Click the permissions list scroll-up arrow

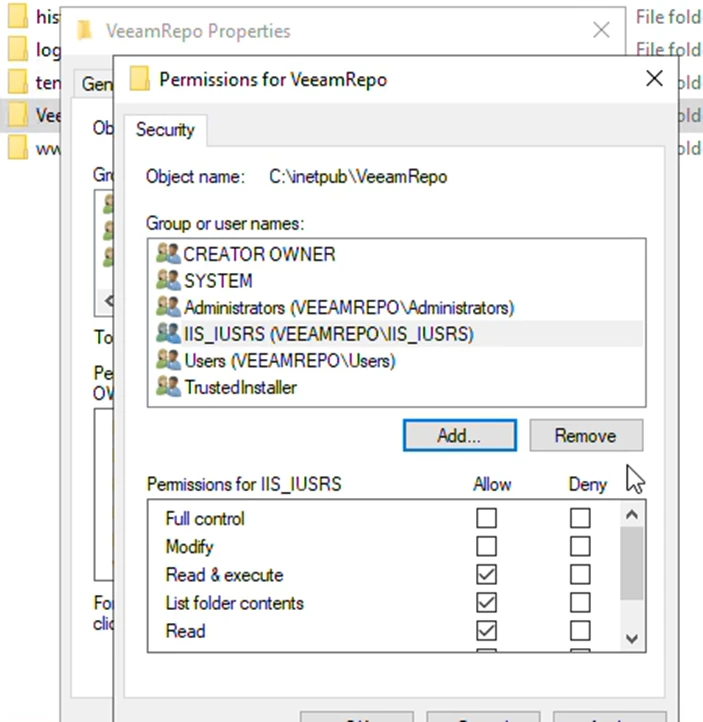click(x=632, y=514)
